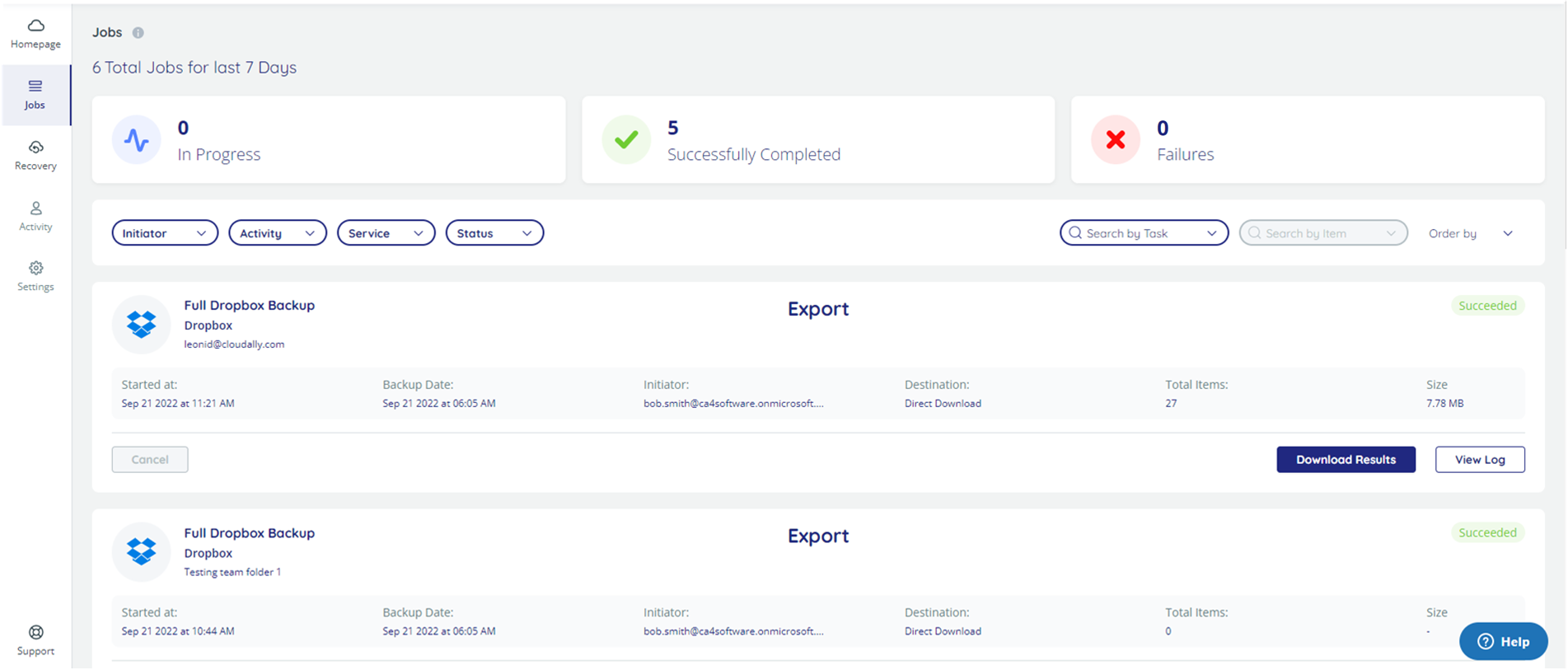Click the initiator email of the 11:21 AM job
This screenshot has width=1568, height=670.
pyautogui.click(x=733, y=404)
